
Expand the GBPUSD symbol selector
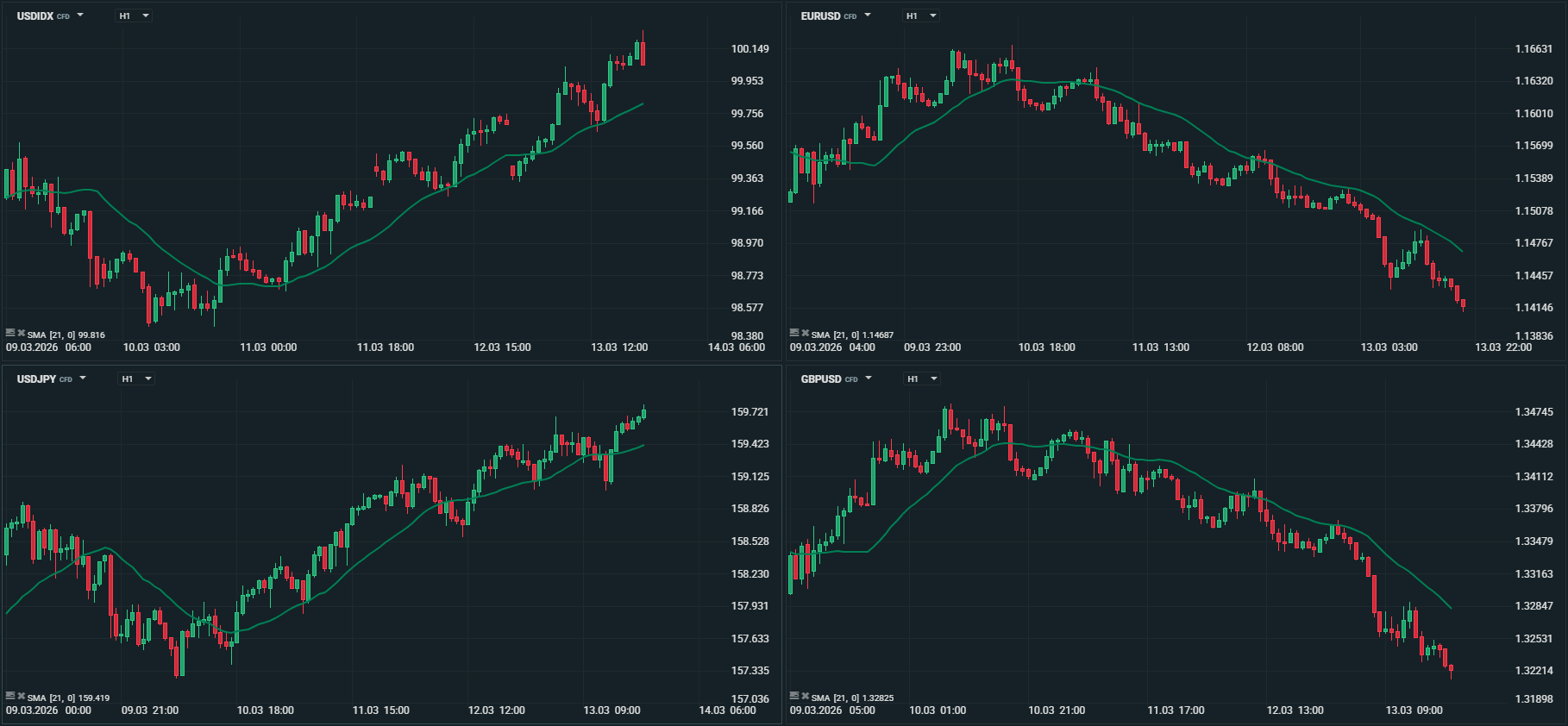click(x=869, y=379)
